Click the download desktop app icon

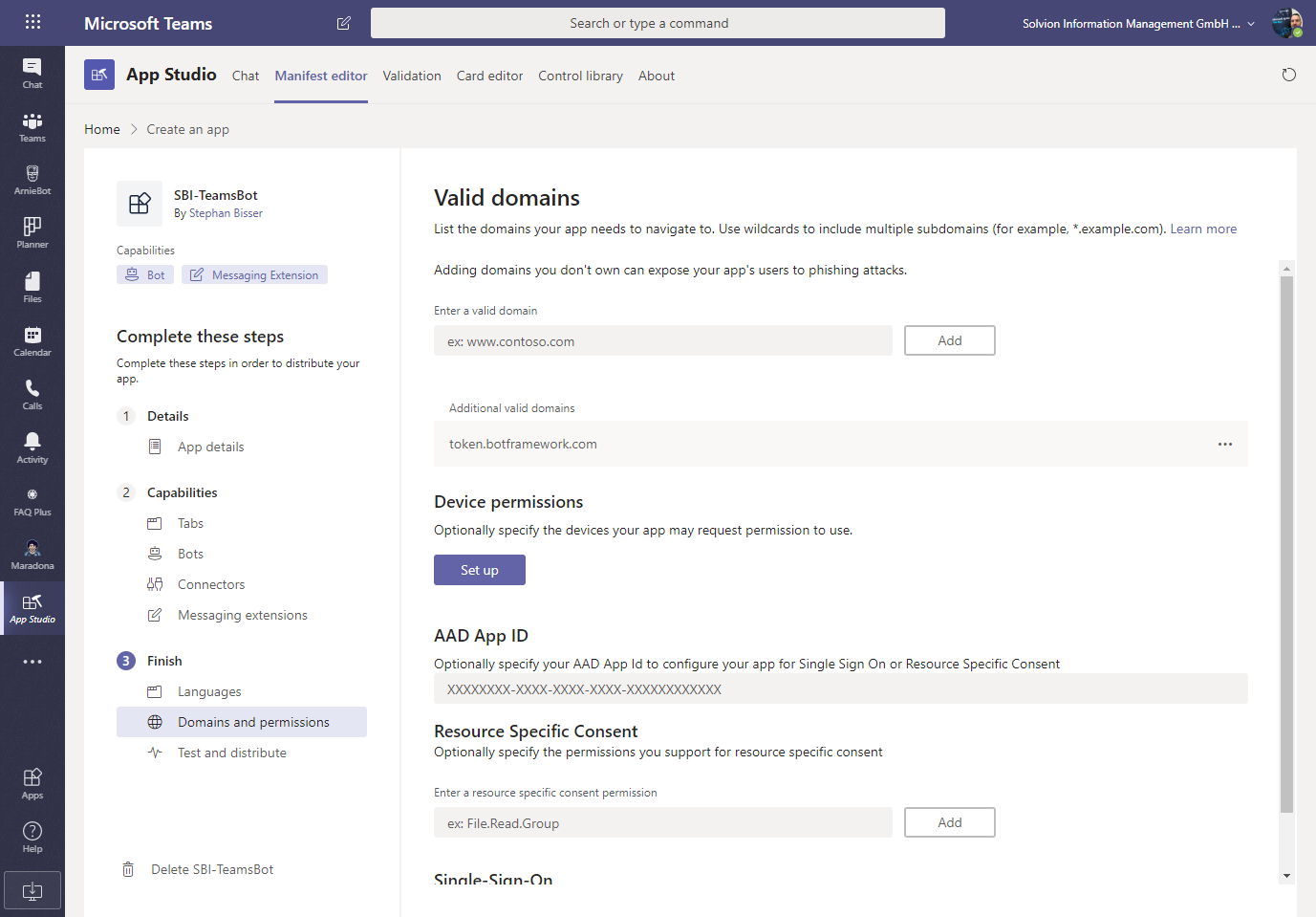pyautogui.click(x=32, y=891)
